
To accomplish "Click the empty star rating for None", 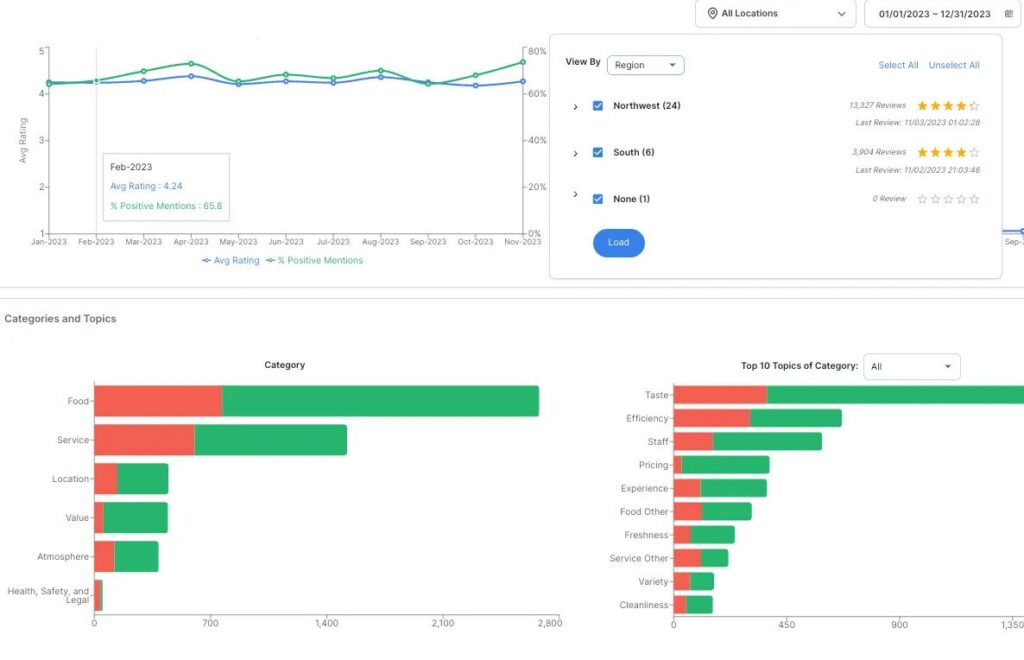I will [x=948, y=199].
